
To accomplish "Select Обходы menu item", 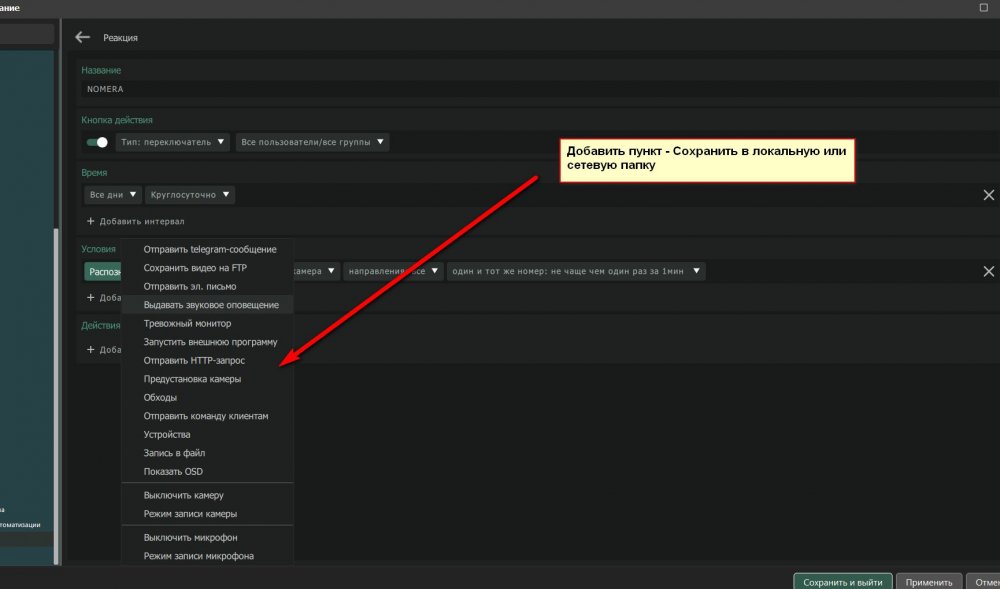I will click(207, 397).
